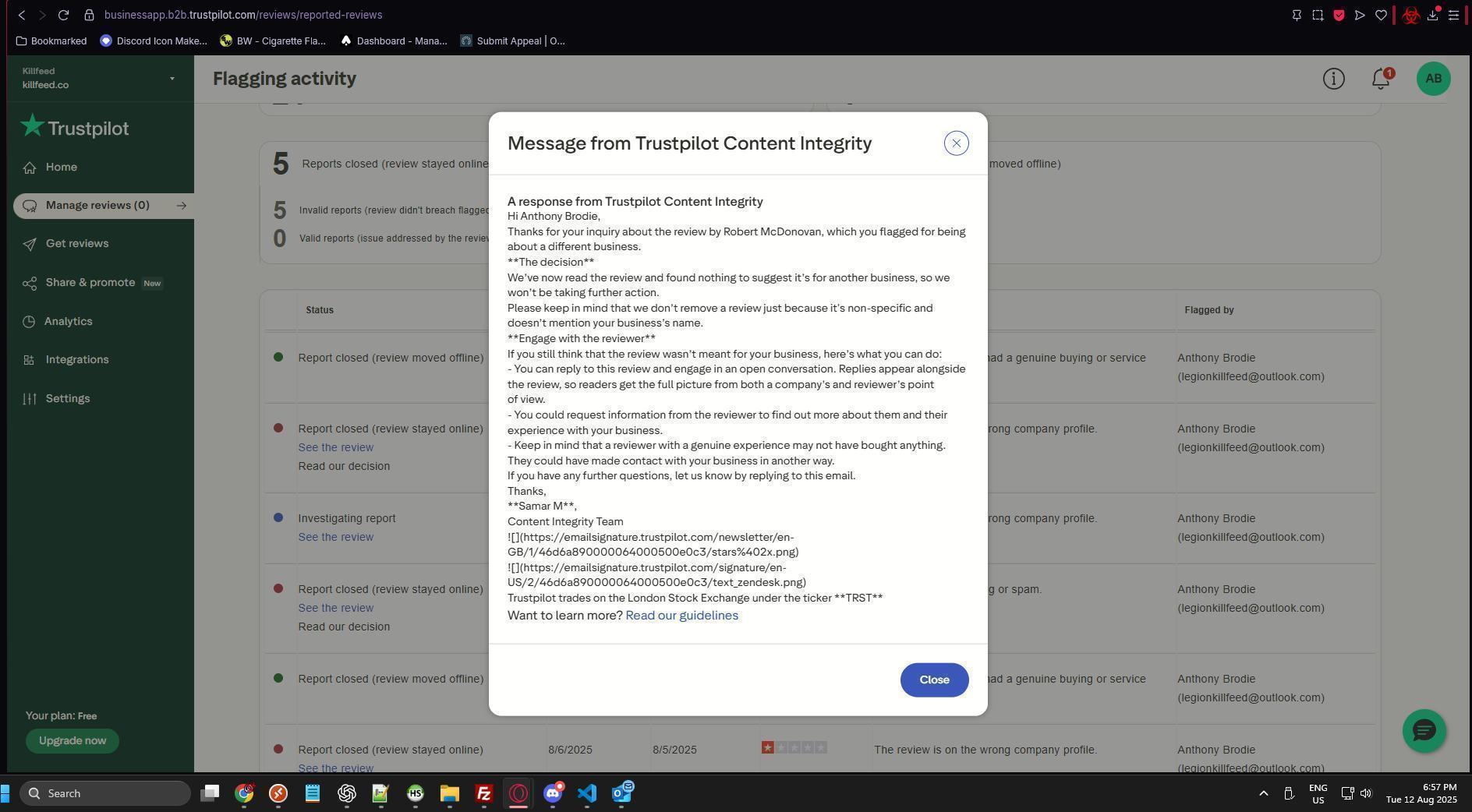Click the heart bookmark icon

point(1381,15)
